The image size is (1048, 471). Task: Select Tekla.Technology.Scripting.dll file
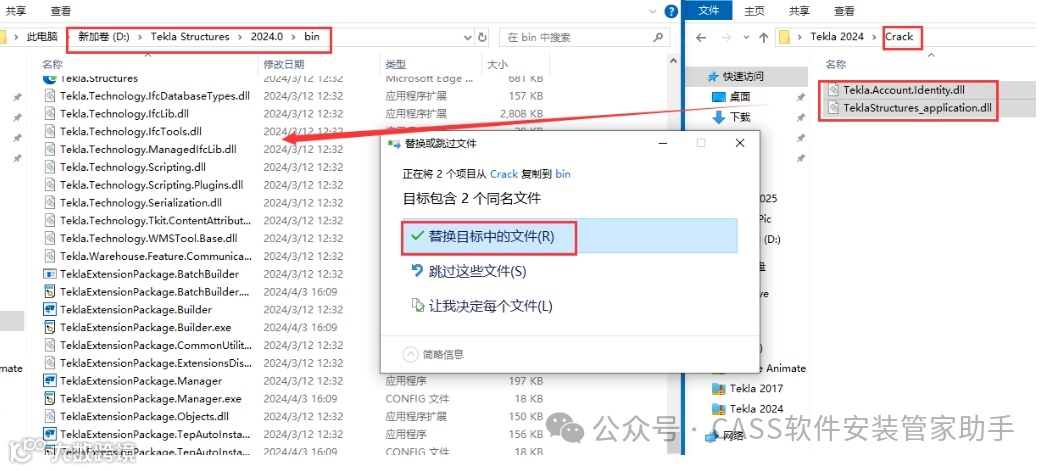coord(133,167)
